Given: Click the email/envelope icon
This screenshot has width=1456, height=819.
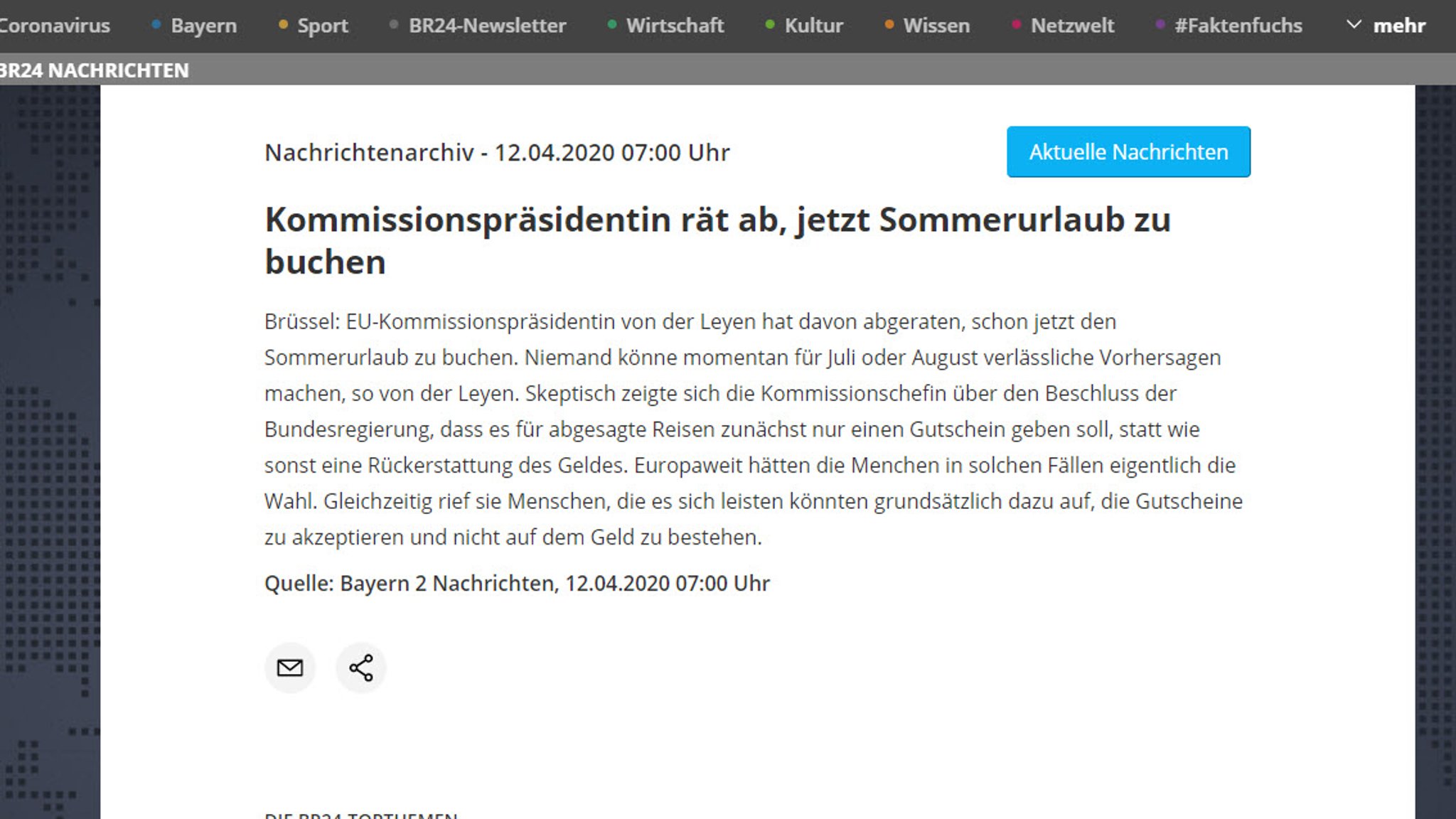Looking at the screenshot, I should coord(290,668).
